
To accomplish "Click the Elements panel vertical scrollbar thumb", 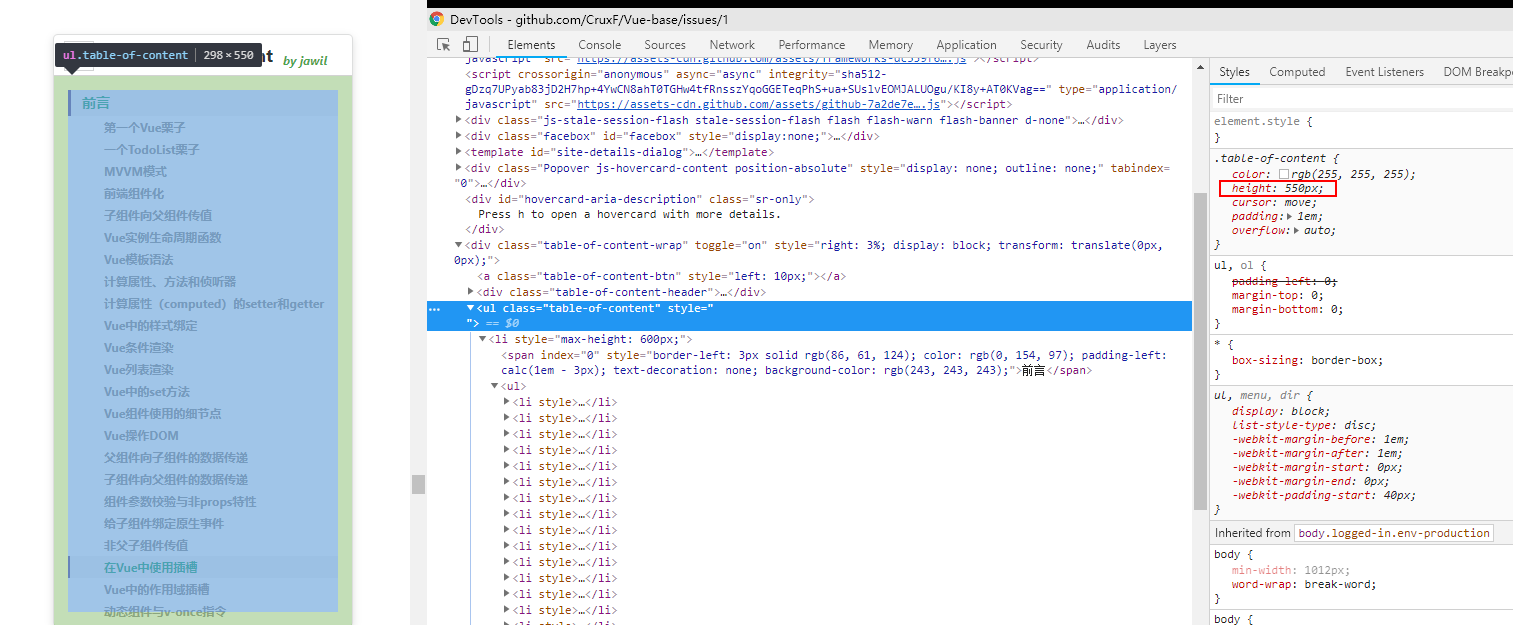I will pos(1200,350).
